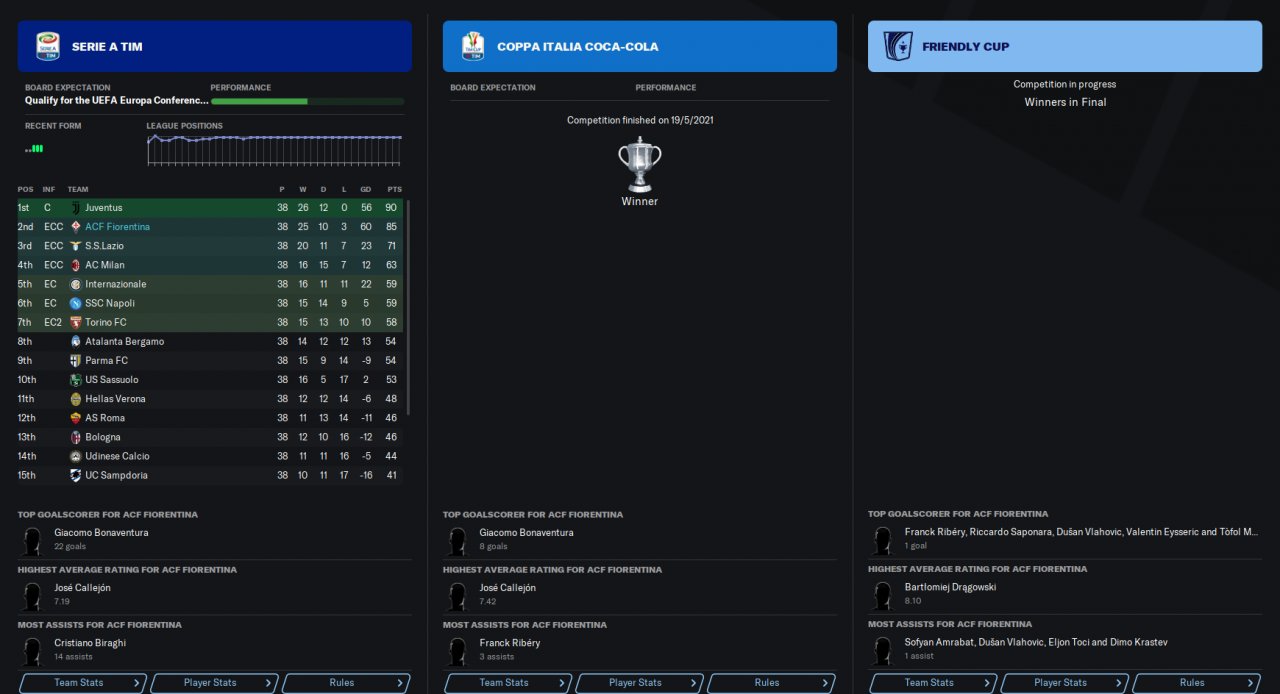1280x694 pixels.
Task: Select S.S.Lazio team name in table
Action: (104, 246)
